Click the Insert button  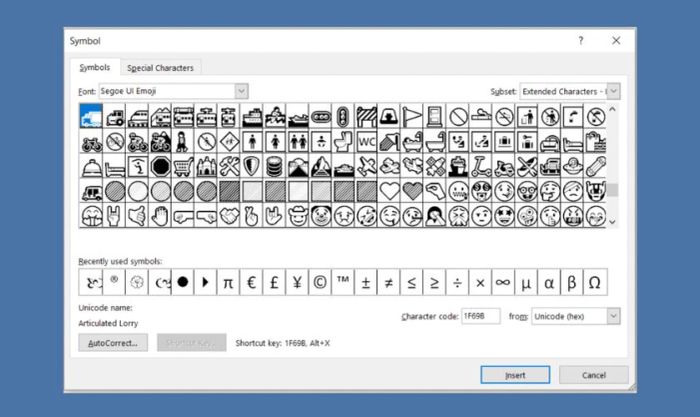[x=515, y=375]
